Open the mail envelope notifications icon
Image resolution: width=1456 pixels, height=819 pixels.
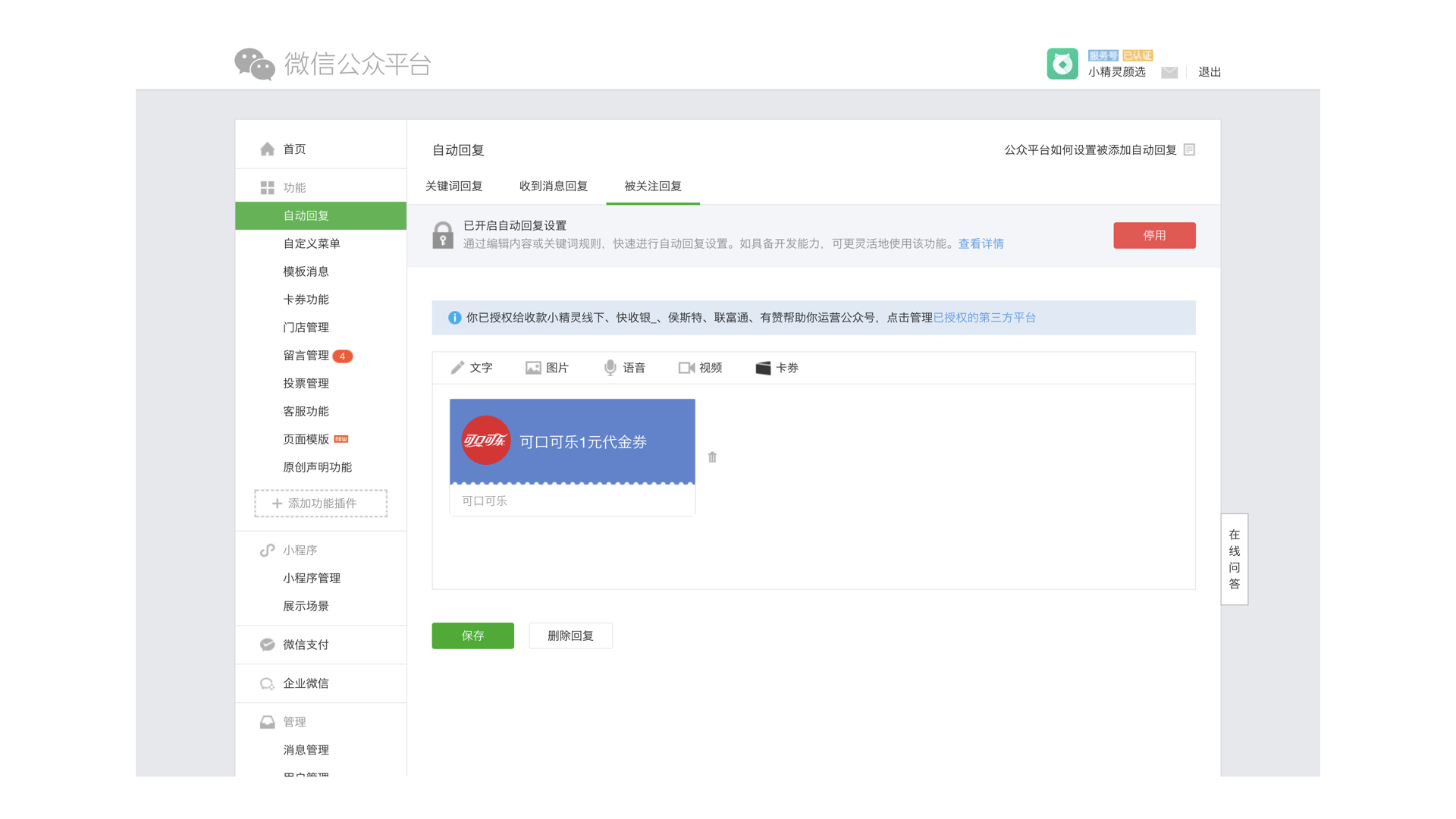[1169, 72]
